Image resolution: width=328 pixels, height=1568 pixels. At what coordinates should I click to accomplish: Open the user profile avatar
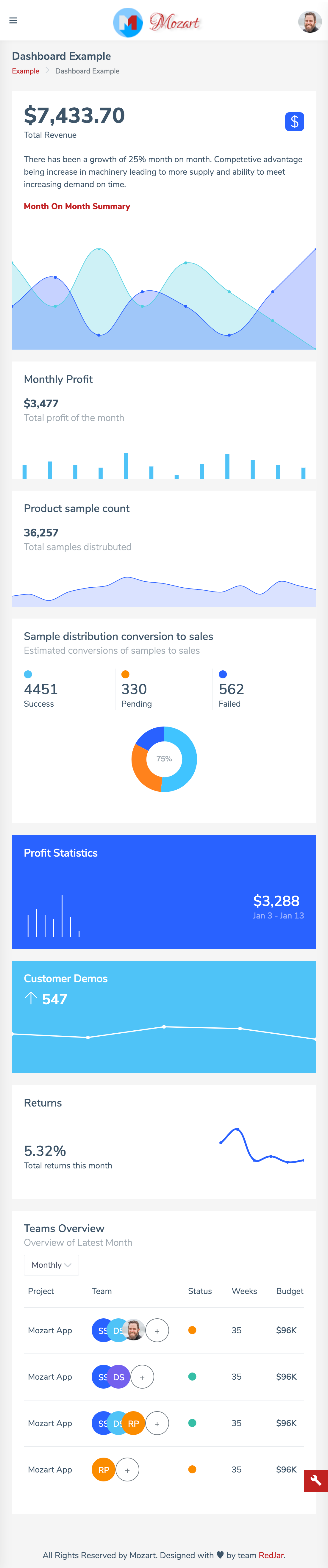coord(309,22)
